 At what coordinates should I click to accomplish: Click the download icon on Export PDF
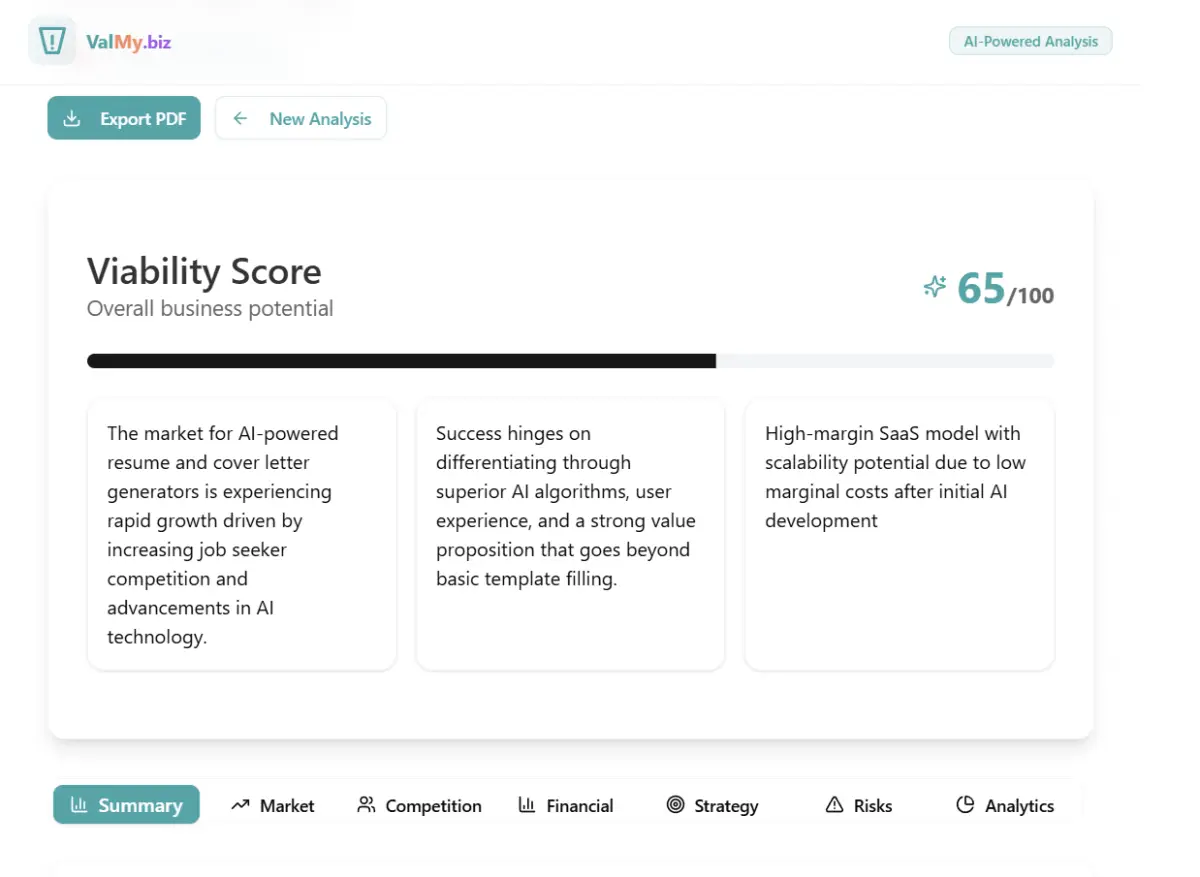click(72, 119)
